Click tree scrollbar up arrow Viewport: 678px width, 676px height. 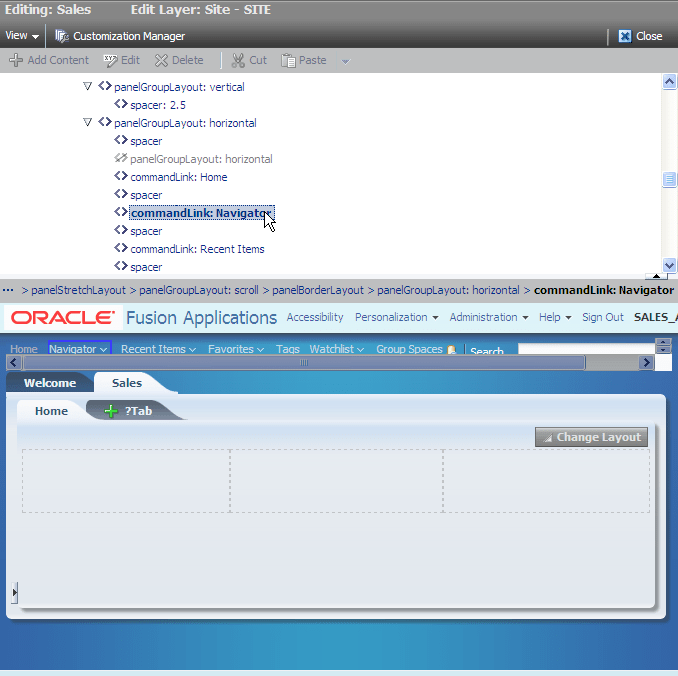(669, 81)
